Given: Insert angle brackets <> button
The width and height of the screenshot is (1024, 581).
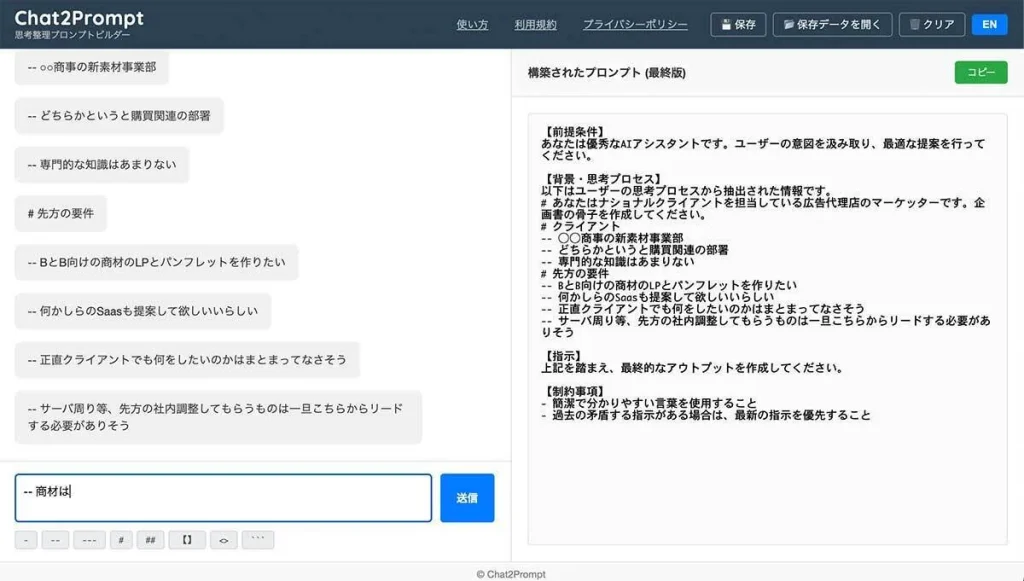Looking at the screenshot, I should click(x=223, y=540).
